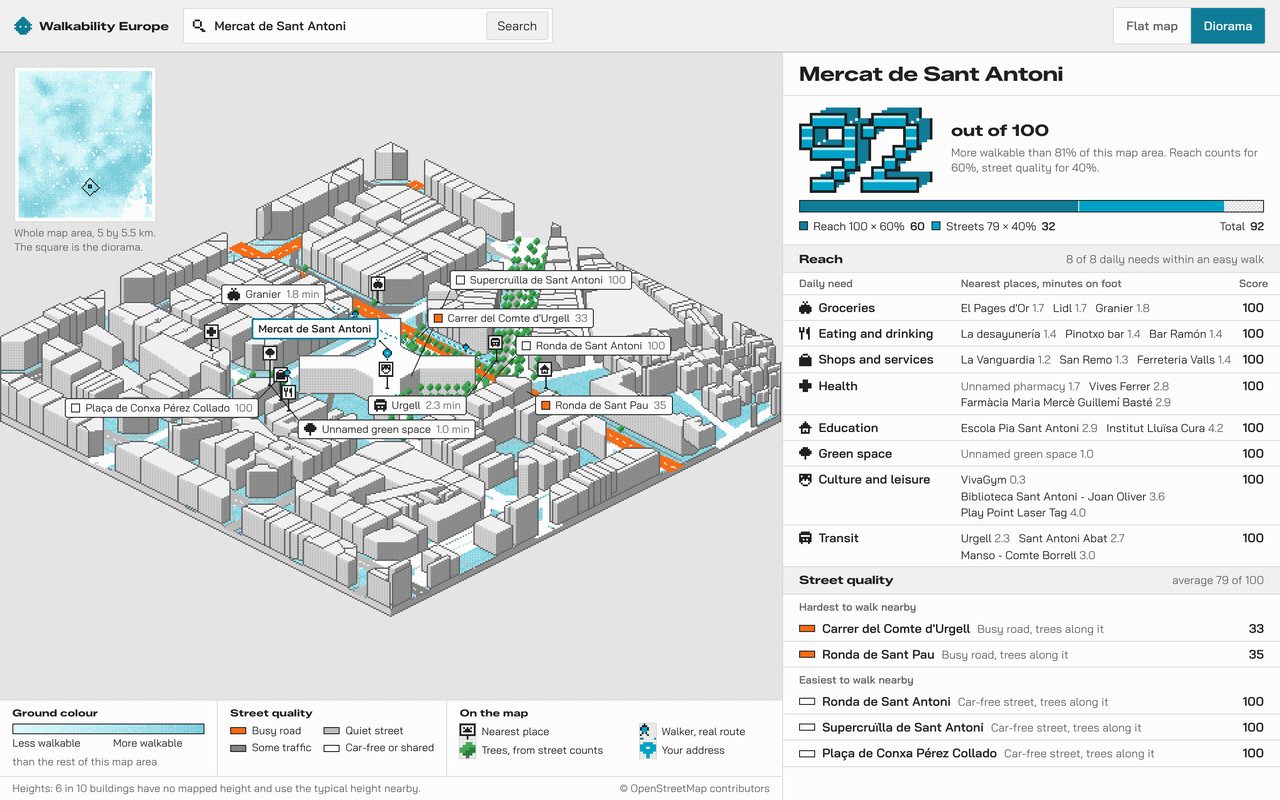The width and height of the screenshot is (1280, 800).
Task: Click the Ground colour walkability gradient bar
Action: pyautogui.click(x=108, y=729)
